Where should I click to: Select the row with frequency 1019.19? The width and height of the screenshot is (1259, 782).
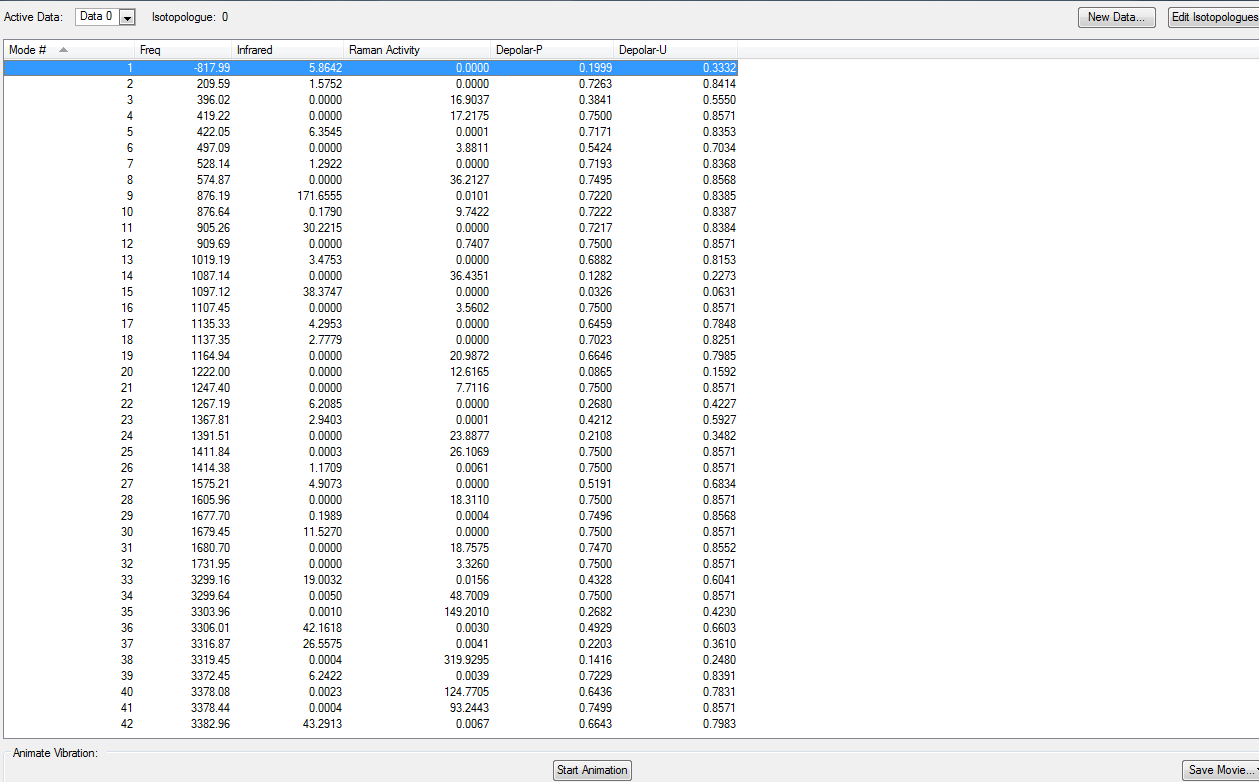click(x=371, y=260)
